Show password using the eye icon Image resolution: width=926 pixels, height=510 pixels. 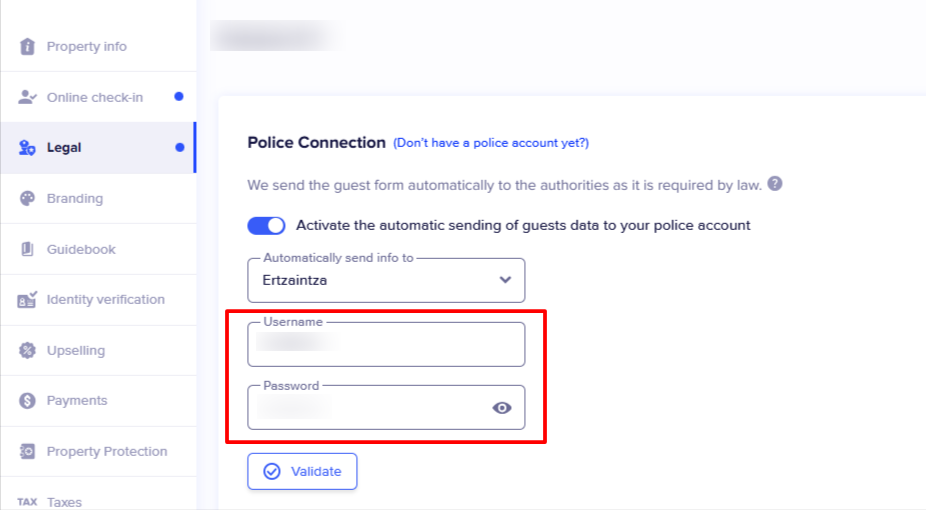[502, 407]
